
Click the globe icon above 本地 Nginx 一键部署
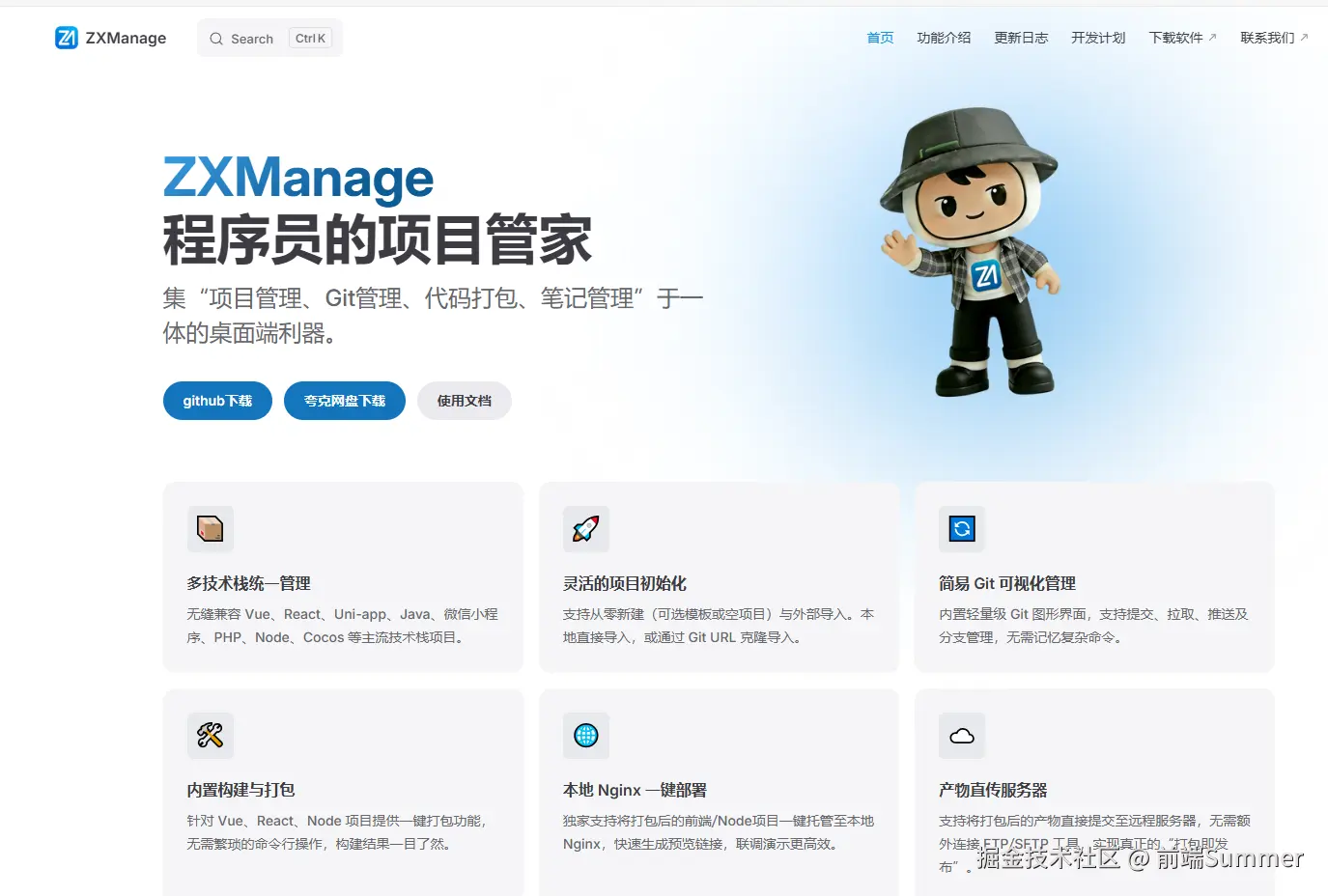pyautogui.click(x=585, y=736)
